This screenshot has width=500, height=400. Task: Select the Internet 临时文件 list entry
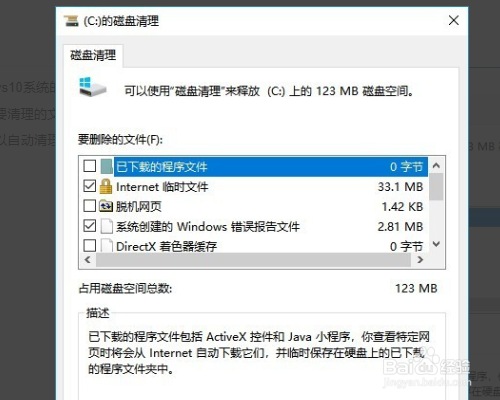click(255, 187)
